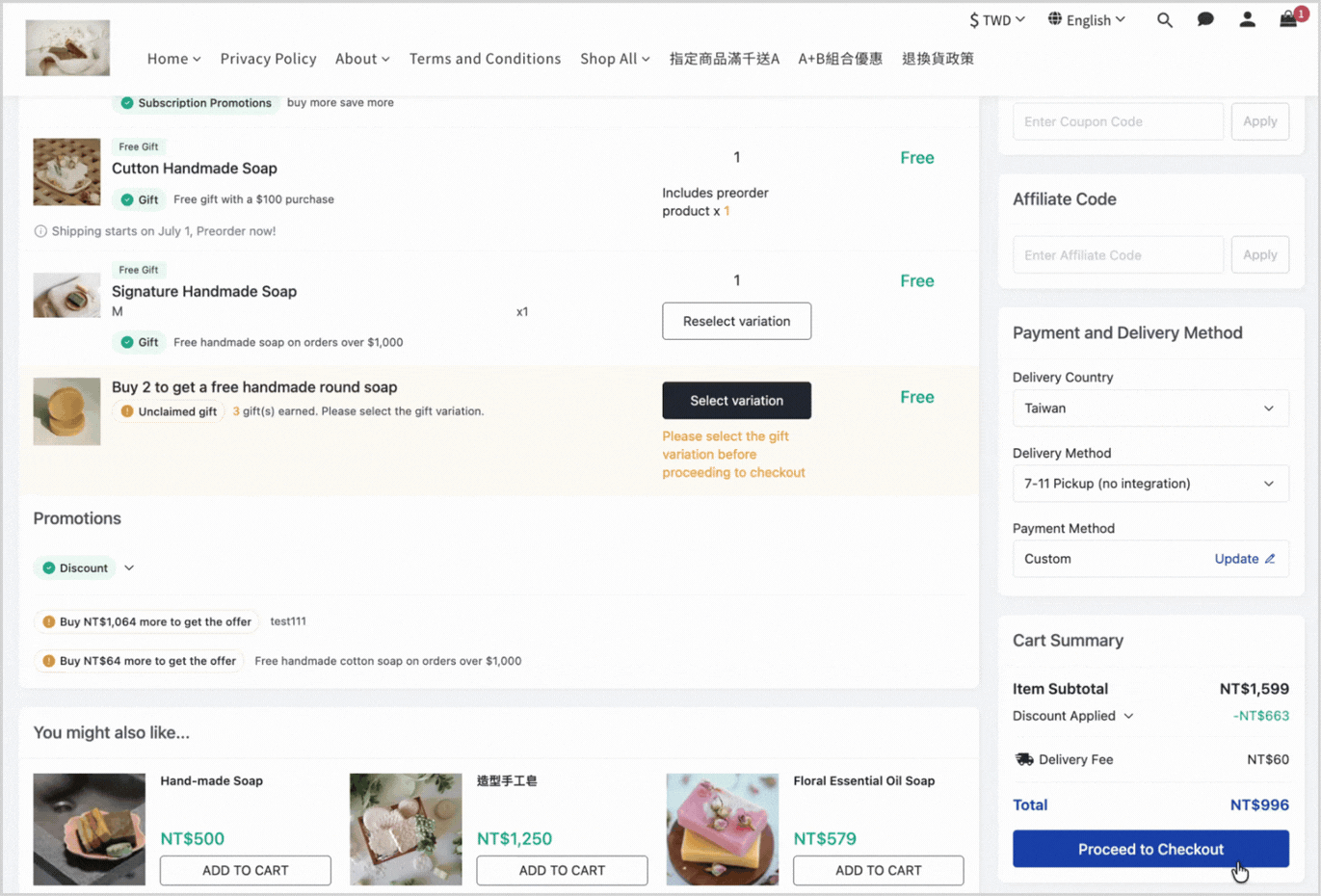Expand the Home menu
Image resolution: width=1321 pixels, height=896 pixels.
173,59
